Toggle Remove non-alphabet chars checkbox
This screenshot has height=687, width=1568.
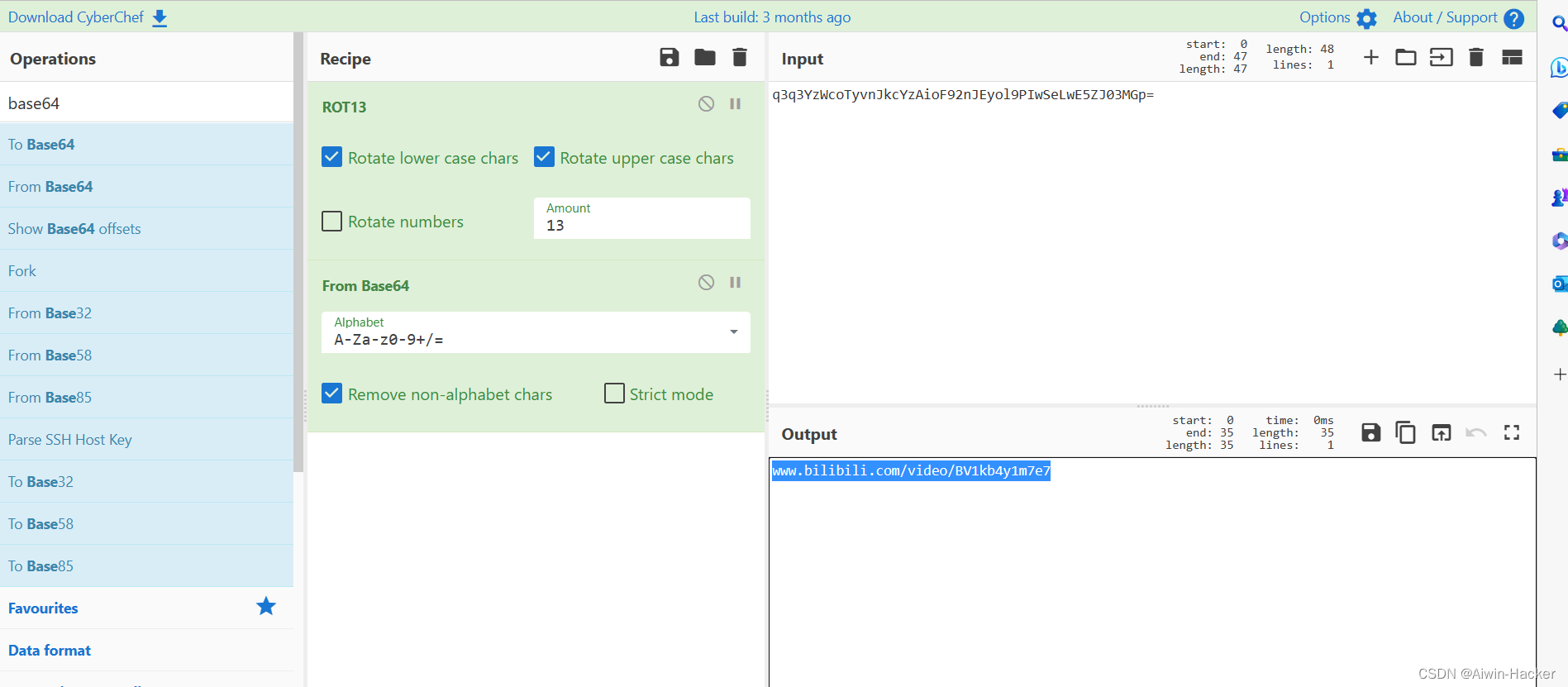(331, 394)
